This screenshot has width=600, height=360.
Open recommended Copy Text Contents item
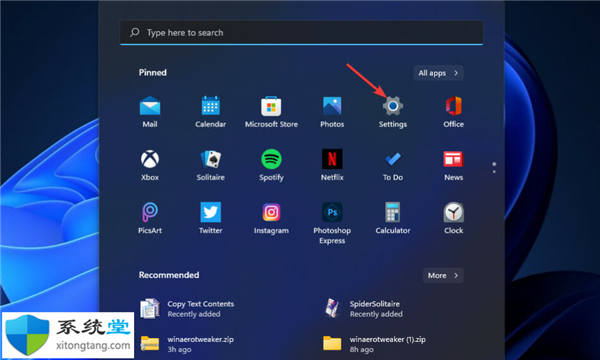[x=187, y=309]
